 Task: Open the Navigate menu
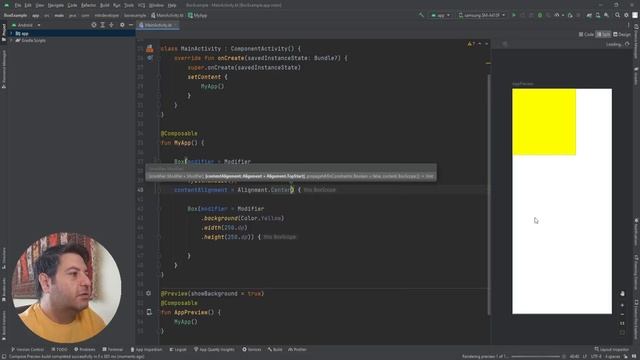point(56,5)
